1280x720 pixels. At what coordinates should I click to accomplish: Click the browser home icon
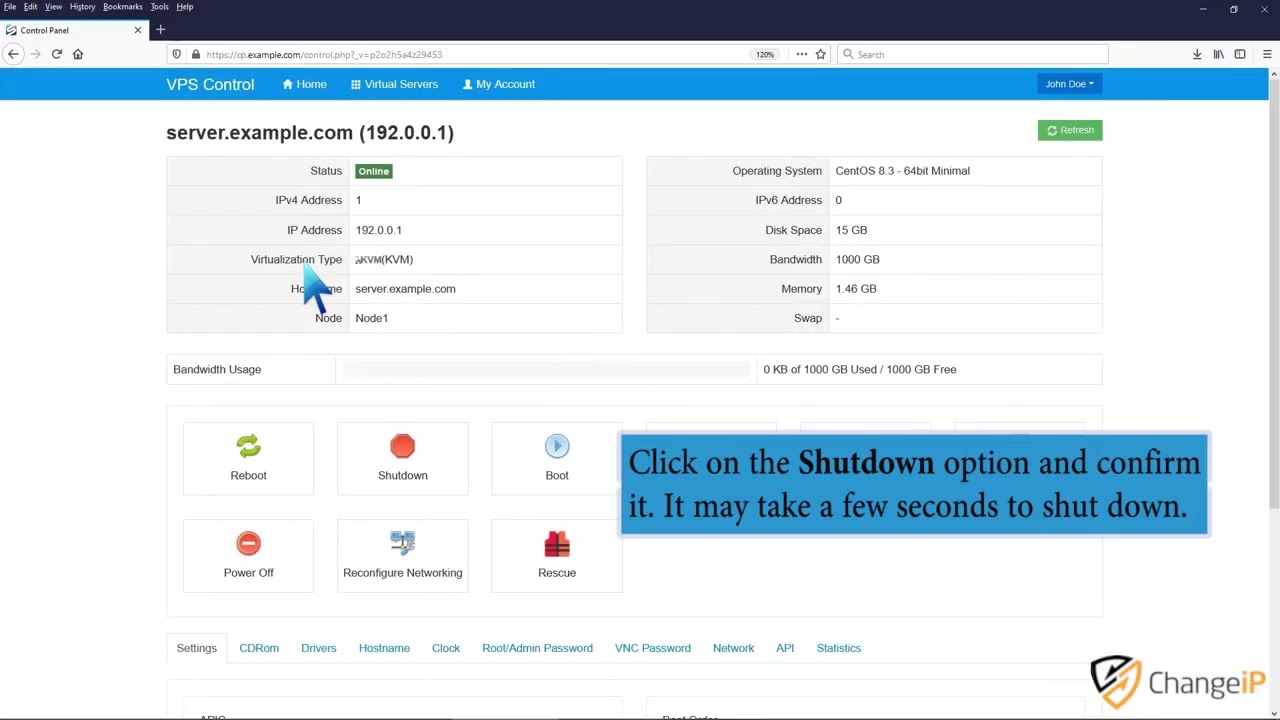coord(77,54)
